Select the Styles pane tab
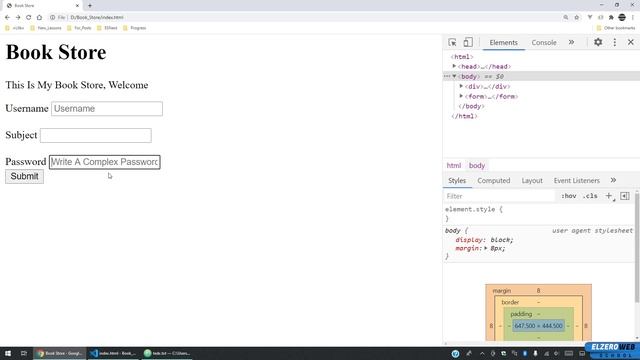640x360 pixels. point(457,180)
